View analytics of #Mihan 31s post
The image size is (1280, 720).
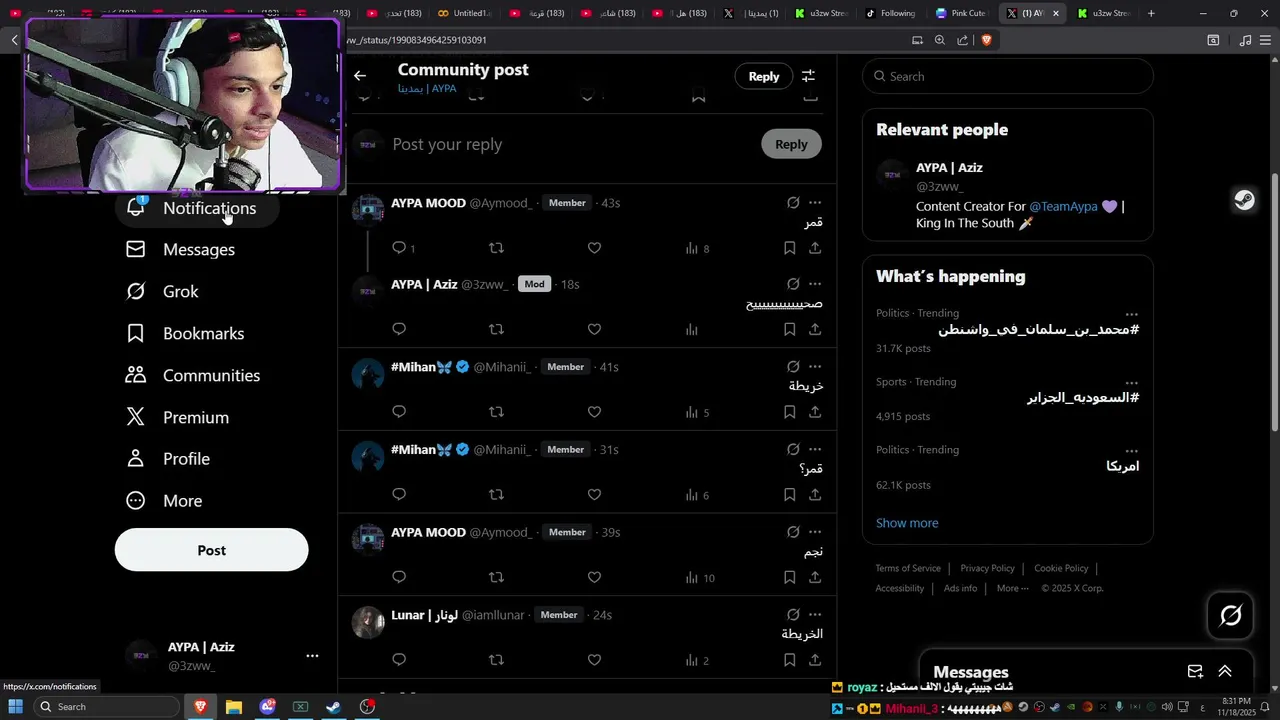point(697,494)
